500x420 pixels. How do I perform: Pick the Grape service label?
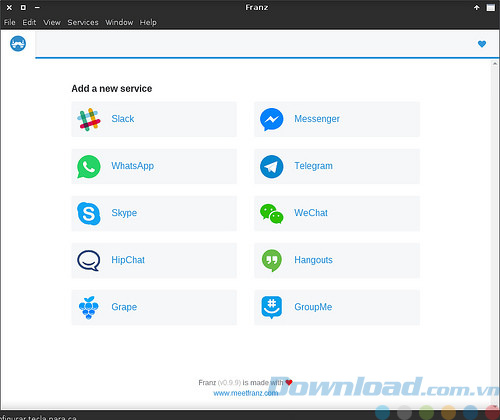(x=124, y=307)
